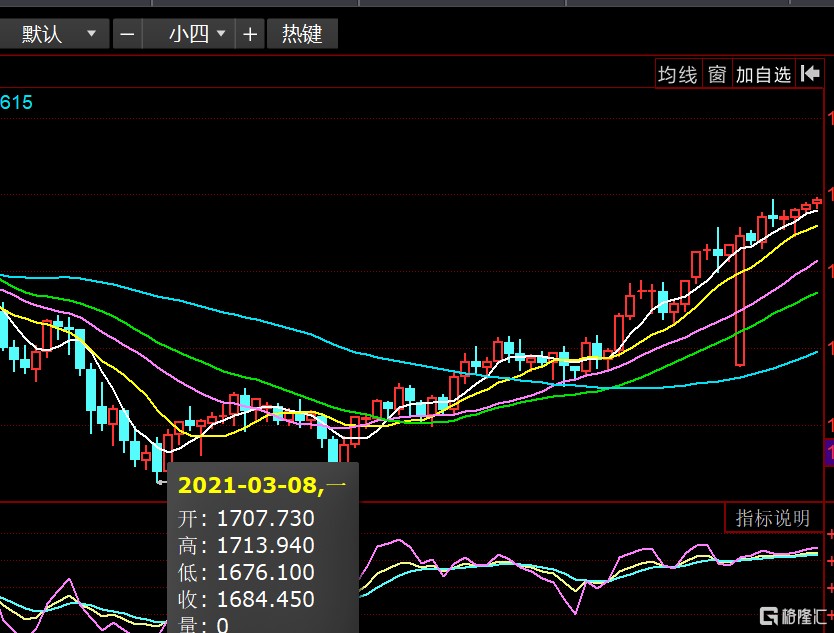Click the purple price marker on right axis
Image resolution: width=834 pixels, height=633 pixels.
(828, 455)
